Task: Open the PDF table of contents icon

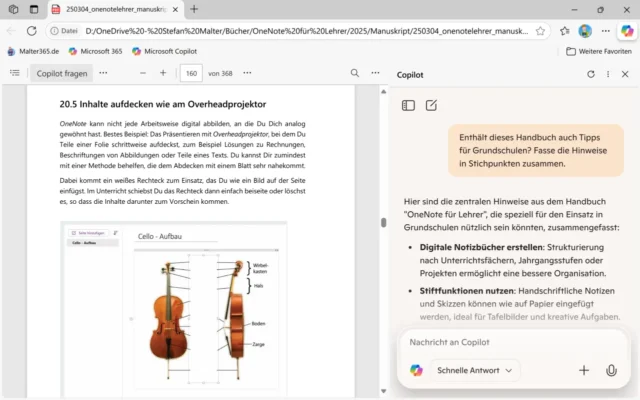Action: (x=14, y=73)
